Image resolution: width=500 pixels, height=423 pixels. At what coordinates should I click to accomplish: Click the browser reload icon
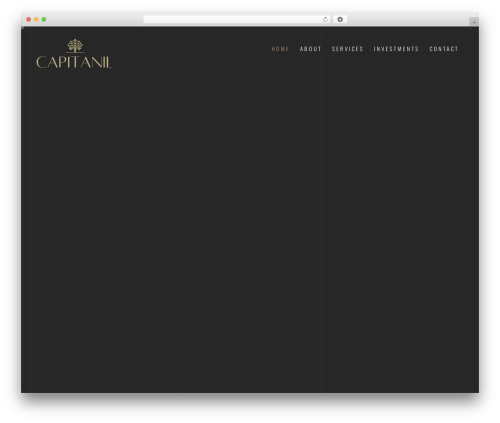(325, 19)
